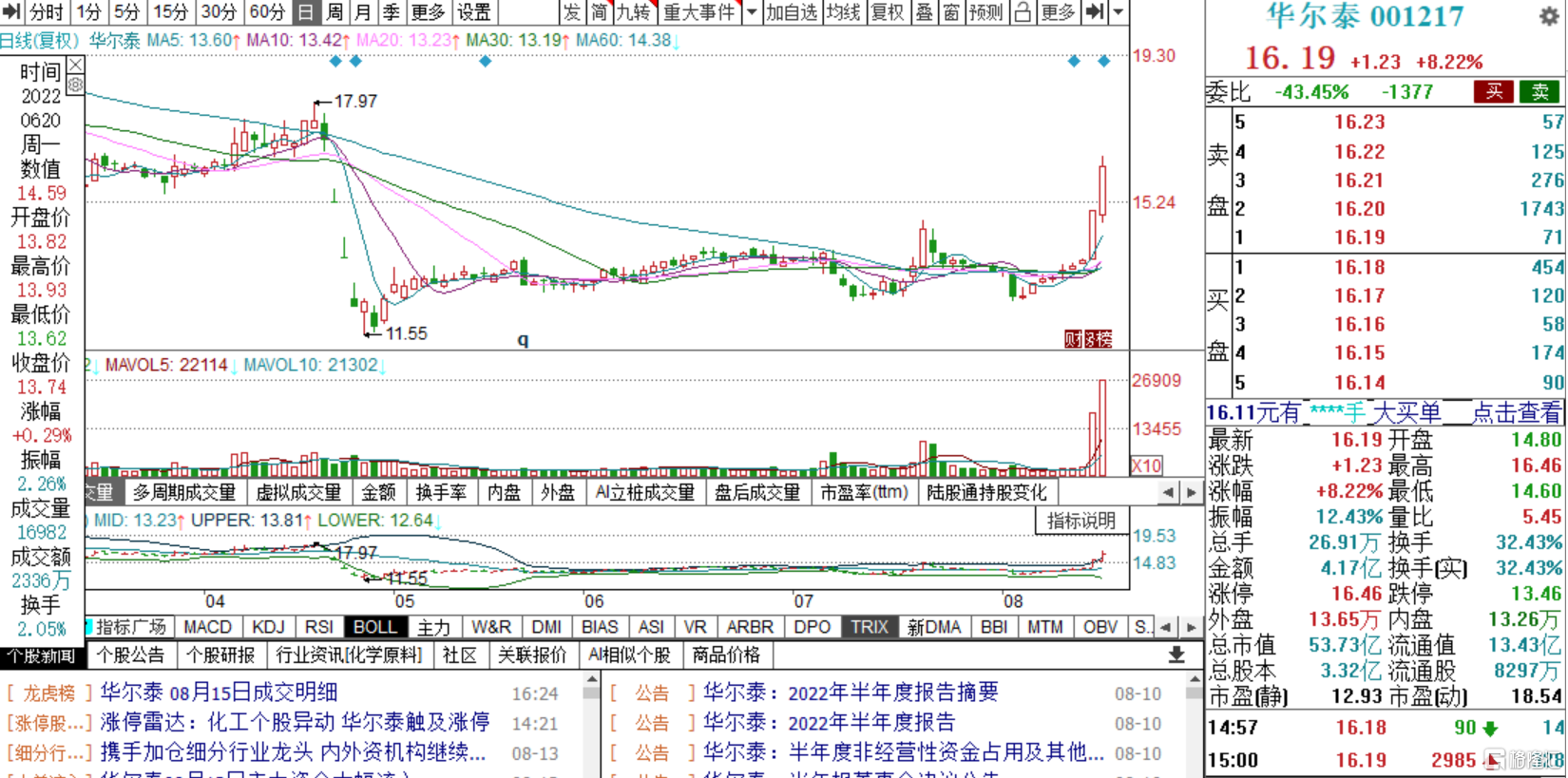Image resolution: width=1568 pixels, height=778 pixels.
Task: Switch to 60分 period
Action: [x=267, y=12]
